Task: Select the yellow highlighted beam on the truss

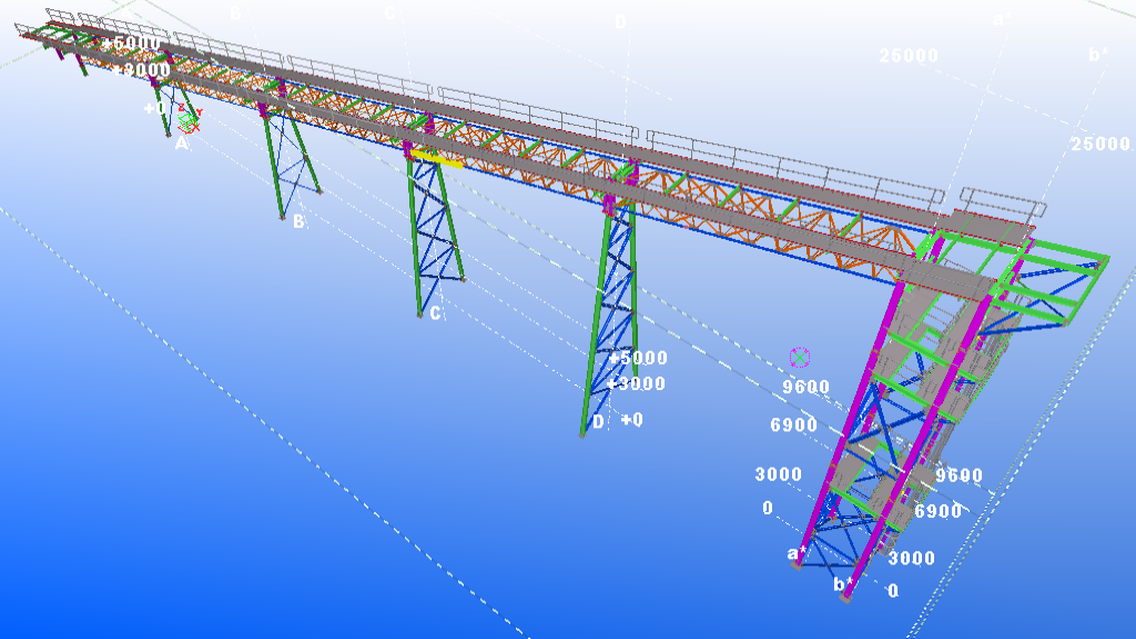Action: 435,157
